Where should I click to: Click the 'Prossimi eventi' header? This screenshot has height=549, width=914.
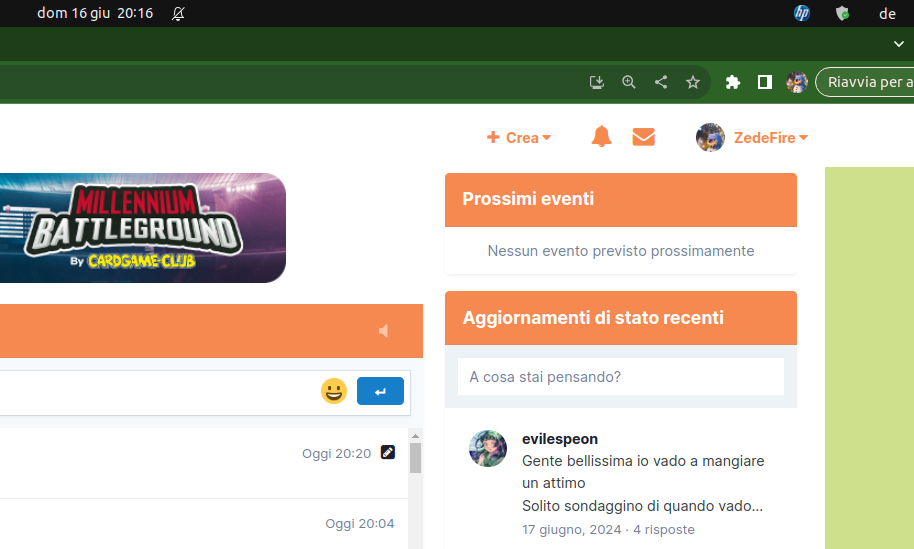(621, 199)
